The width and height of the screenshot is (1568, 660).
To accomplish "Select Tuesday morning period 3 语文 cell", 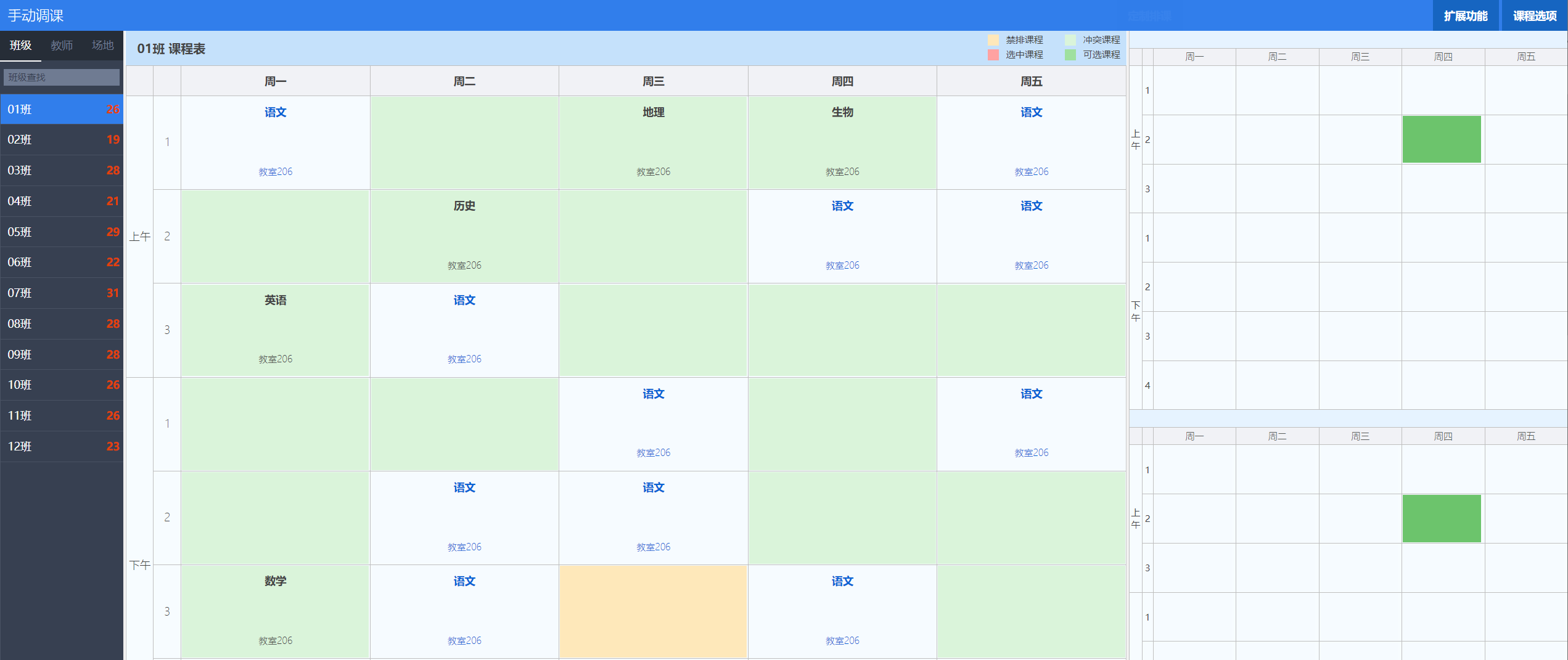I will tap(464, 330).
